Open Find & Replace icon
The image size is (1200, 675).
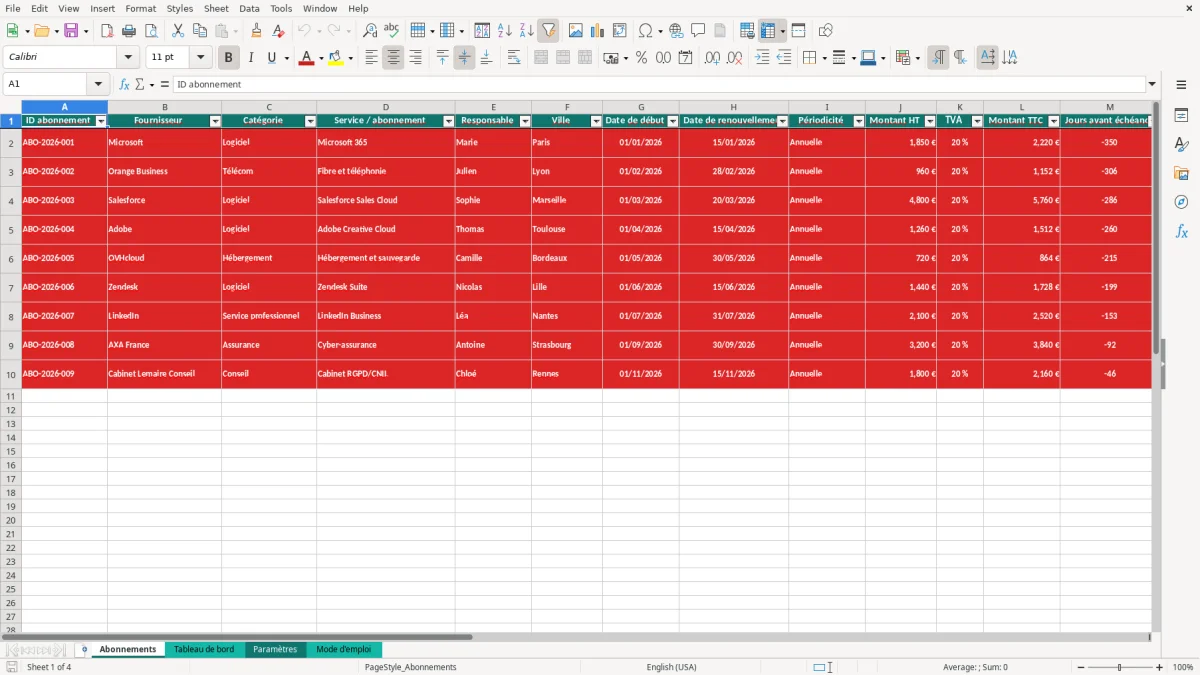click(x=370, y=31)
